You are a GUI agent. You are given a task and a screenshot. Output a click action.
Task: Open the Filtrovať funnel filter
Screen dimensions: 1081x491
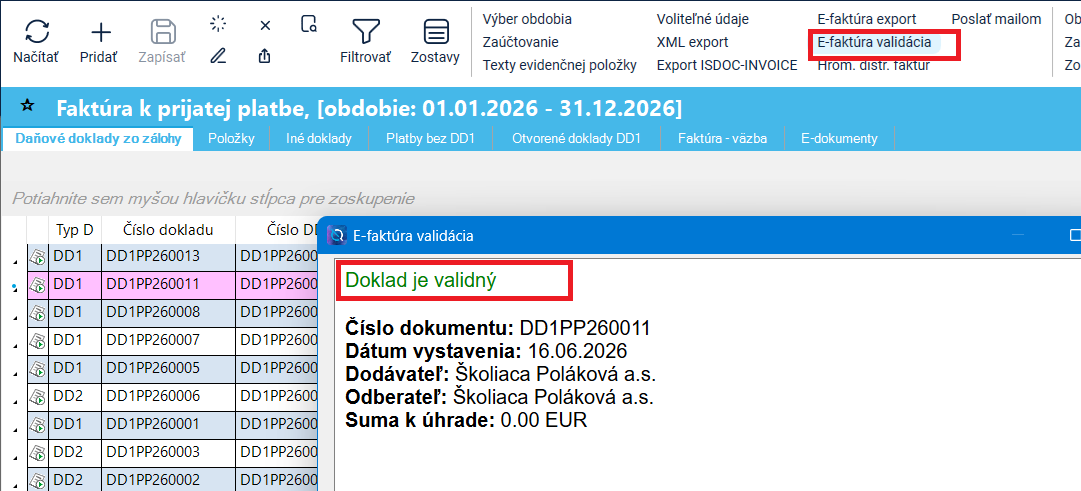[365, 41]
